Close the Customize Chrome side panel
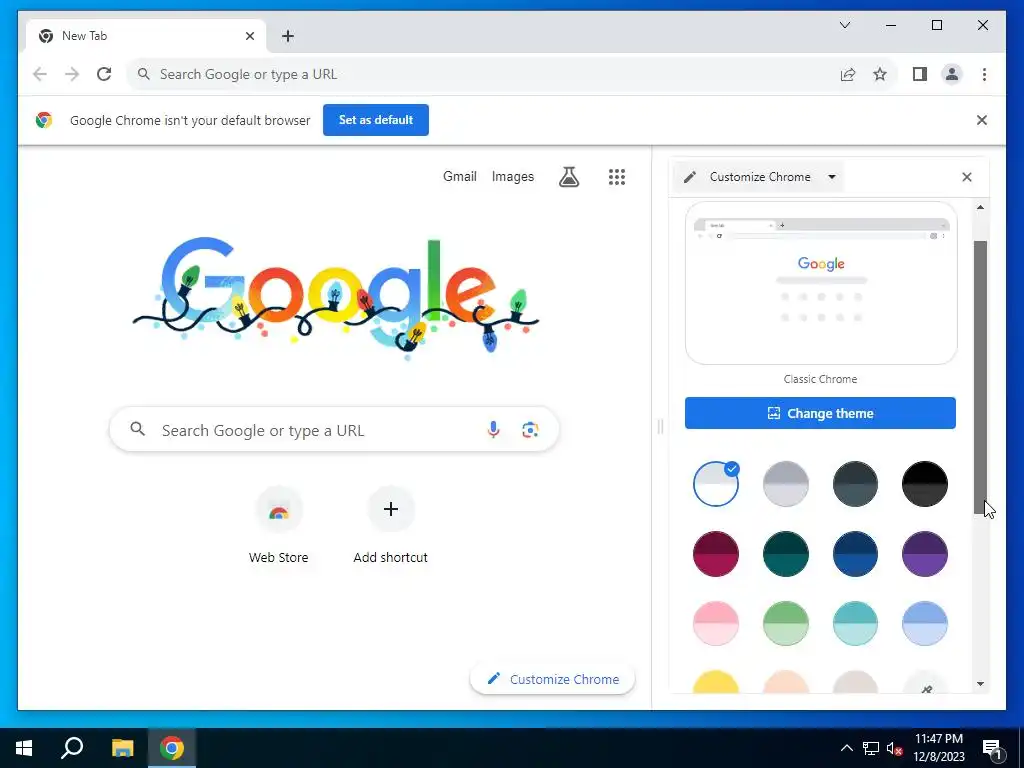1024x768 pixels. click(967, 177)
